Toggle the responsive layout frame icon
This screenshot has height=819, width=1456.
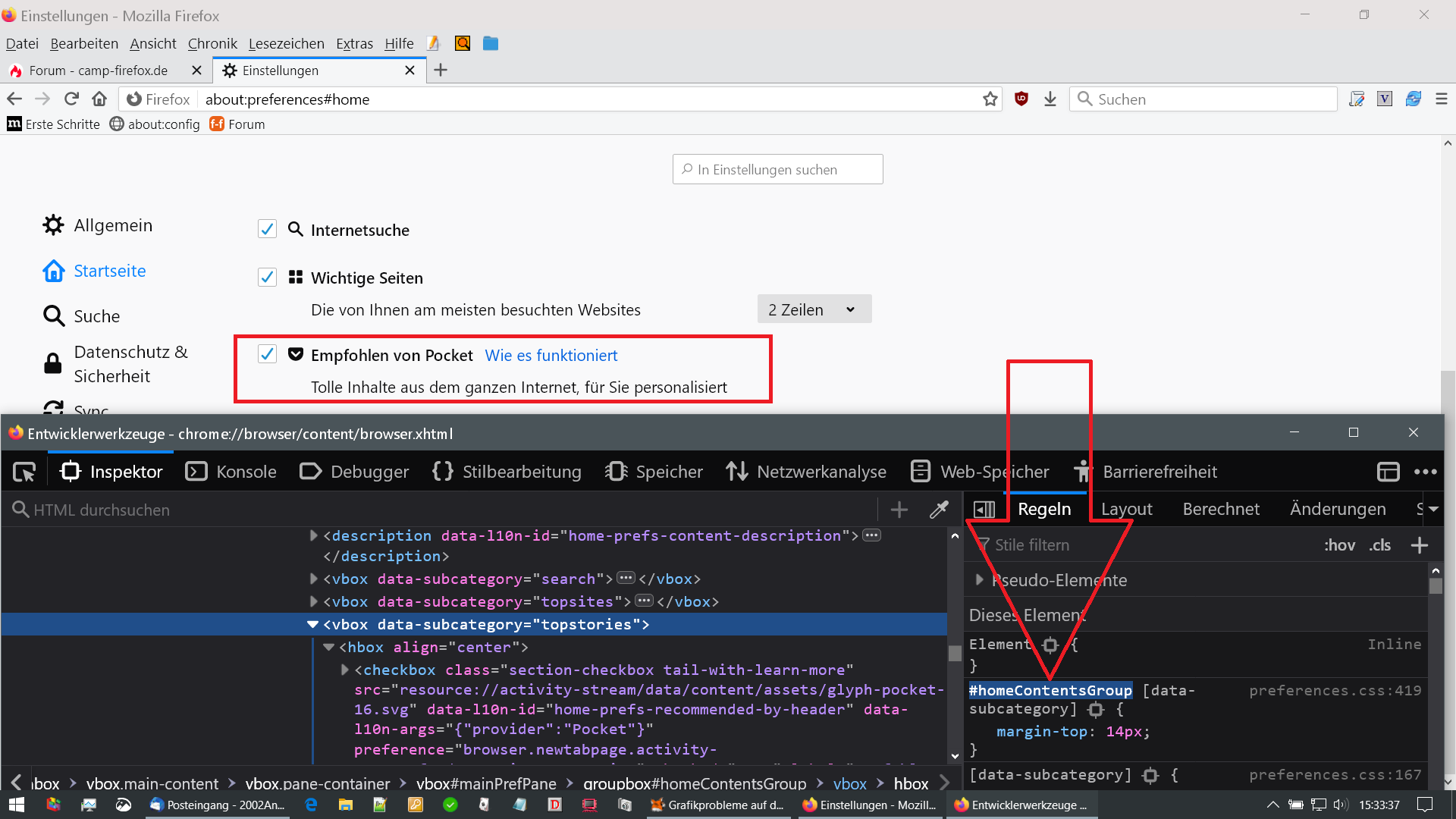[x=1388, y=472]
